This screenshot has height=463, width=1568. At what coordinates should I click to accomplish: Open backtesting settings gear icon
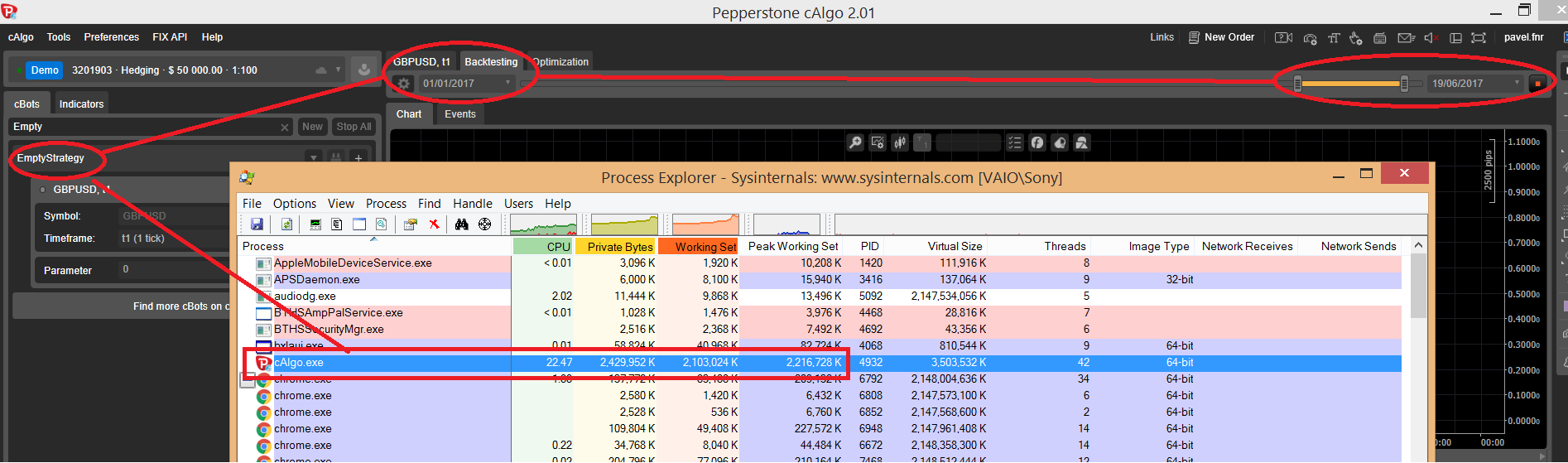click(403, 84)
